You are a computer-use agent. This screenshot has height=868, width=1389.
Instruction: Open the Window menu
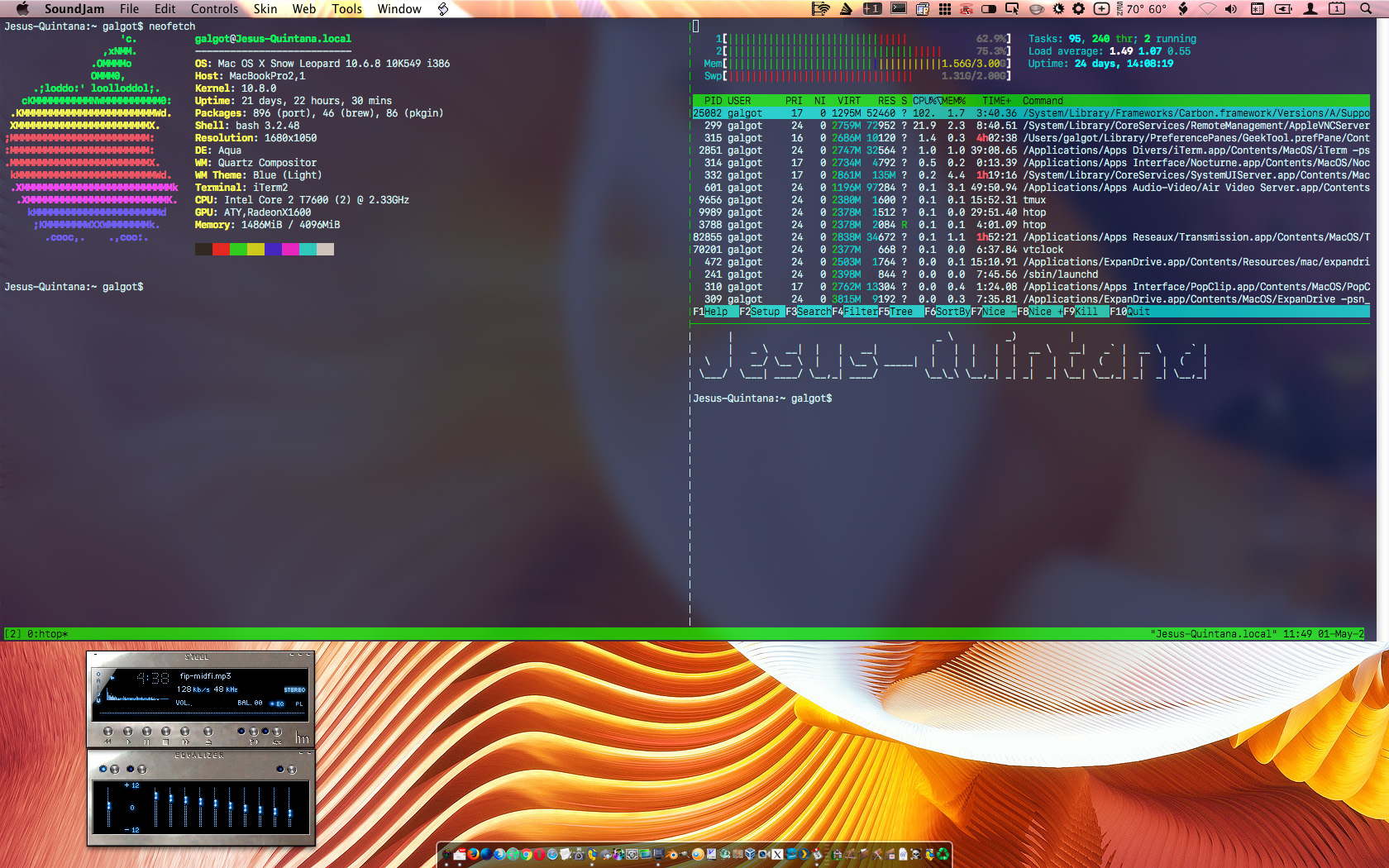point(399,9)
